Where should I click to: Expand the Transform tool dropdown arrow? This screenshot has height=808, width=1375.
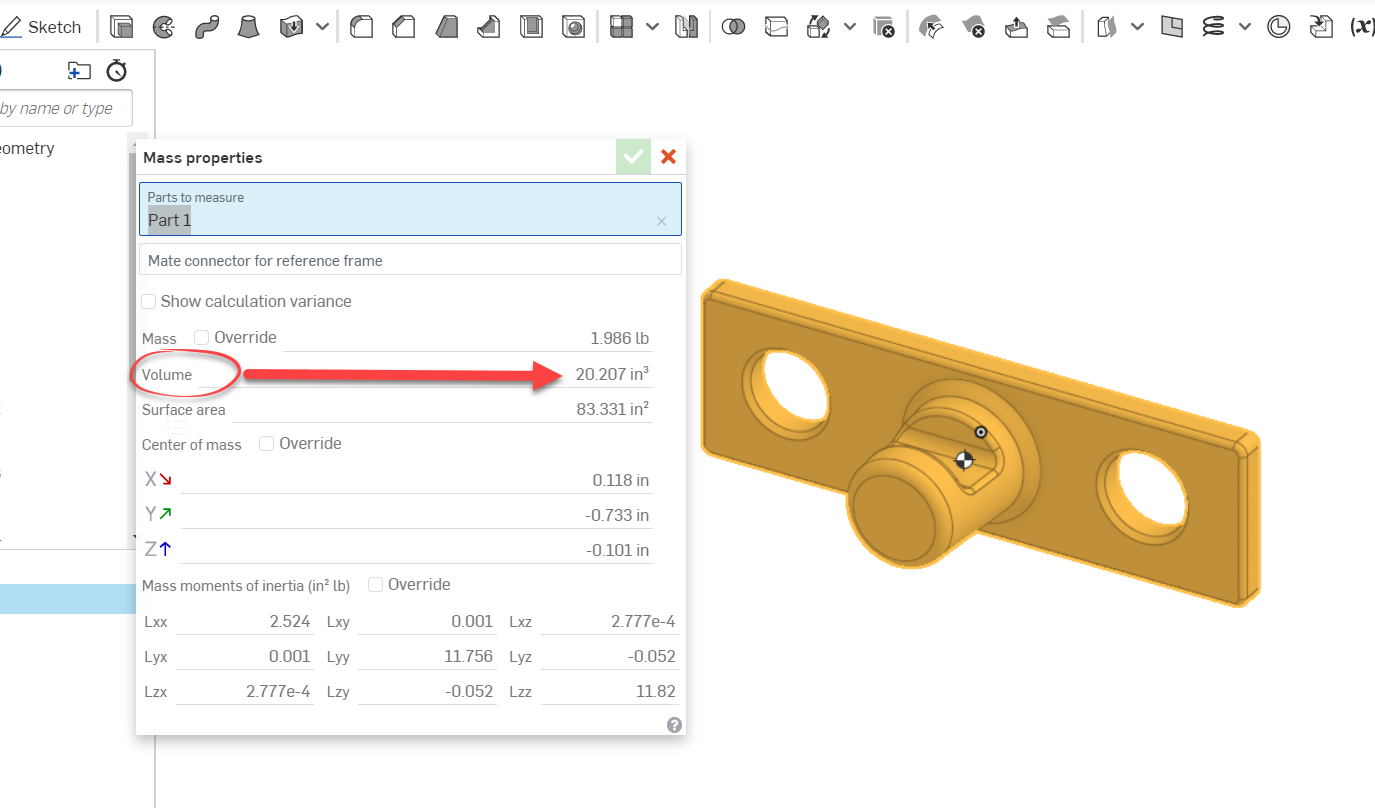(849, 27)
